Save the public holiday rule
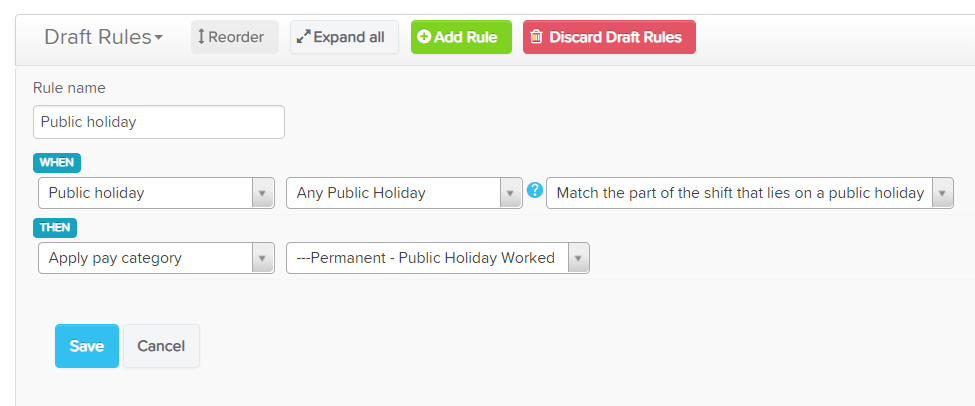Screen dimensions: 975x406 point(86,346)
